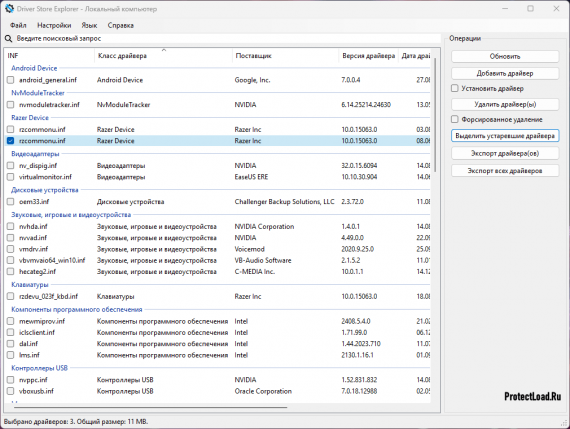
Task: Collapse the Дисковые устройства group header
Action: click(x=44, y=190)
